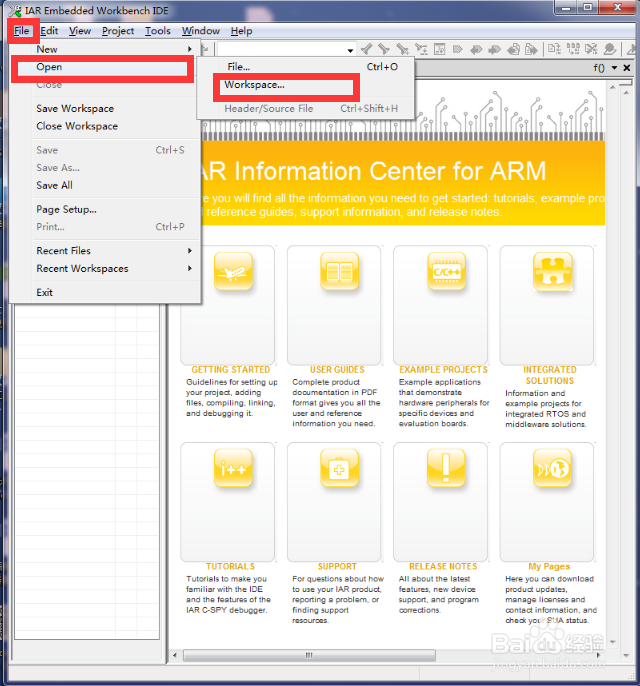Open the Edit menu
Image resolution: width=640 pixels, height=686 pixels.
tap(49, 31)
